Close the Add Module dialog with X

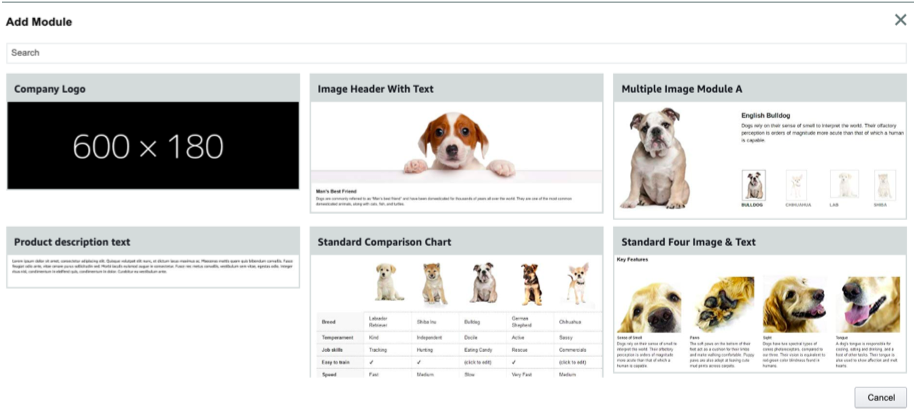(900, 20)
